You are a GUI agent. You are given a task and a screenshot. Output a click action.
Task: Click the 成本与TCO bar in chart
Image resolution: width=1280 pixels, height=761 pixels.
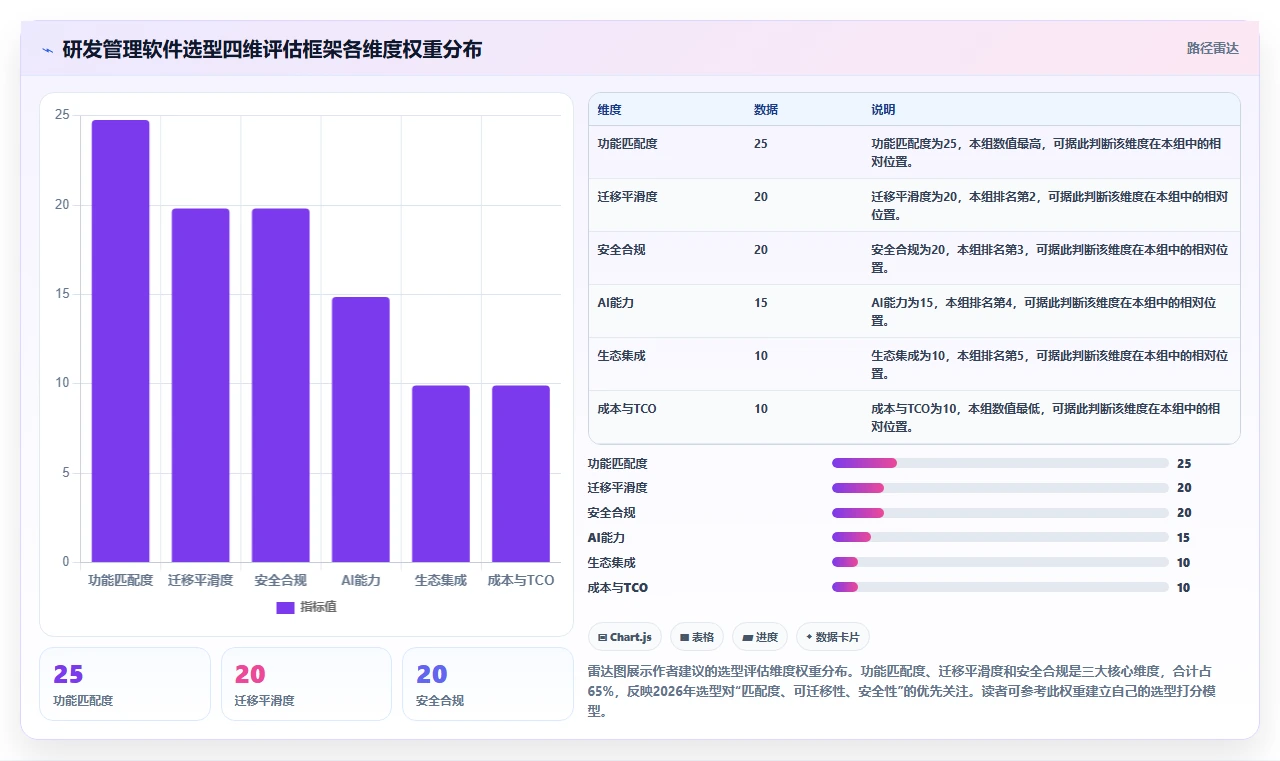(521, 474)
